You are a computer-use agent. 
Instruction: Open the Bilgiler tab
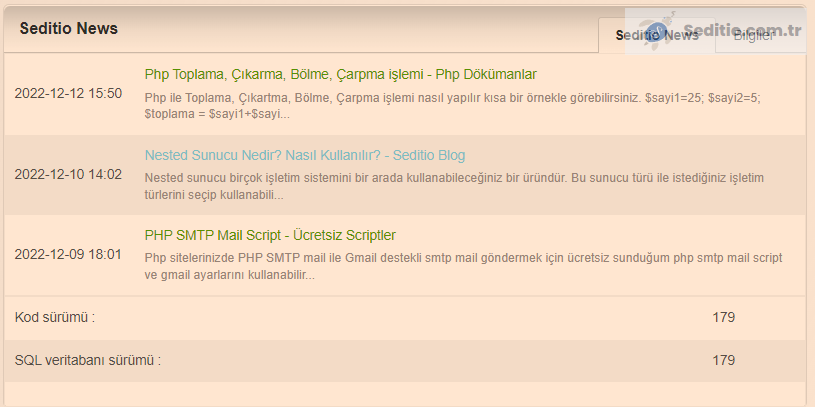pos(753,35)
